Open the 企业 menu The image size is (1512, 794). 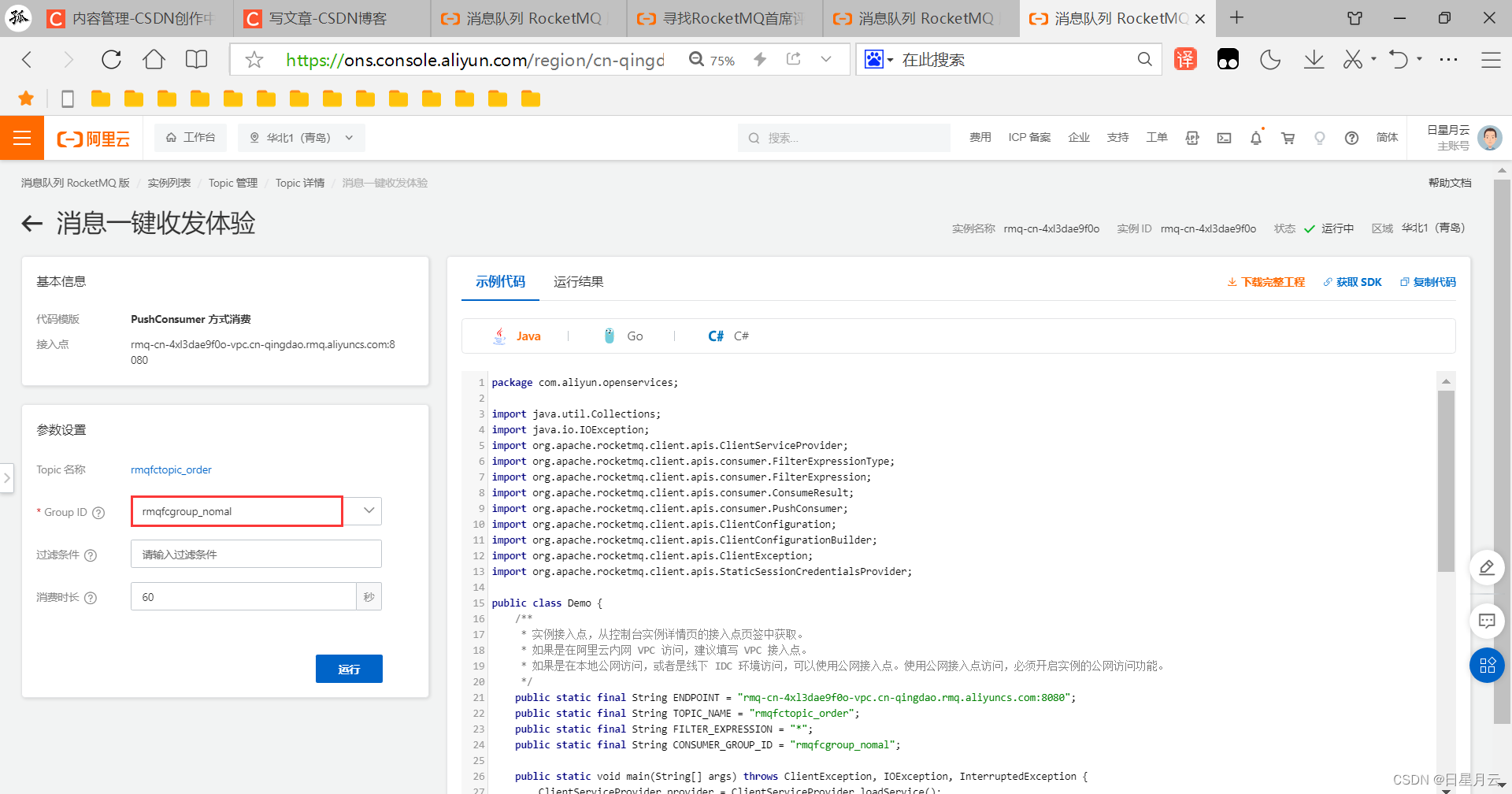point(1079,137)
